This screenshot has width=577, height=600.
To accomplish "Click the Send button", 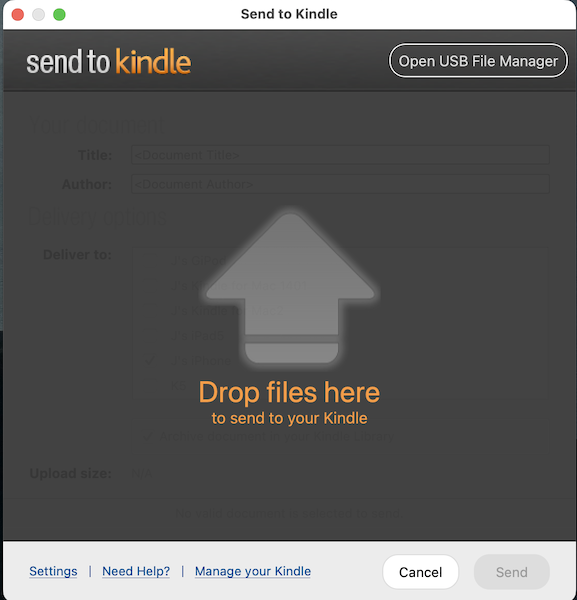I will pyautogui.click(x=512, y=572).
